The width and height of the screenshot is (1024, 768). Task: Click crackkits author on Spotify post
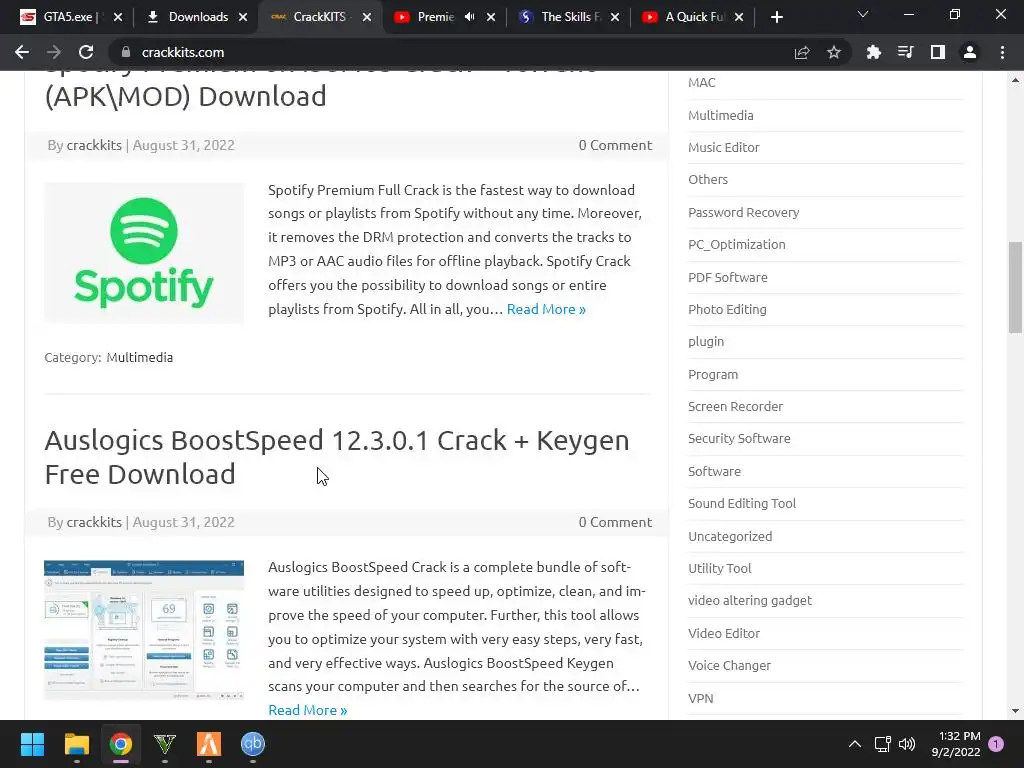coord(94,145)
